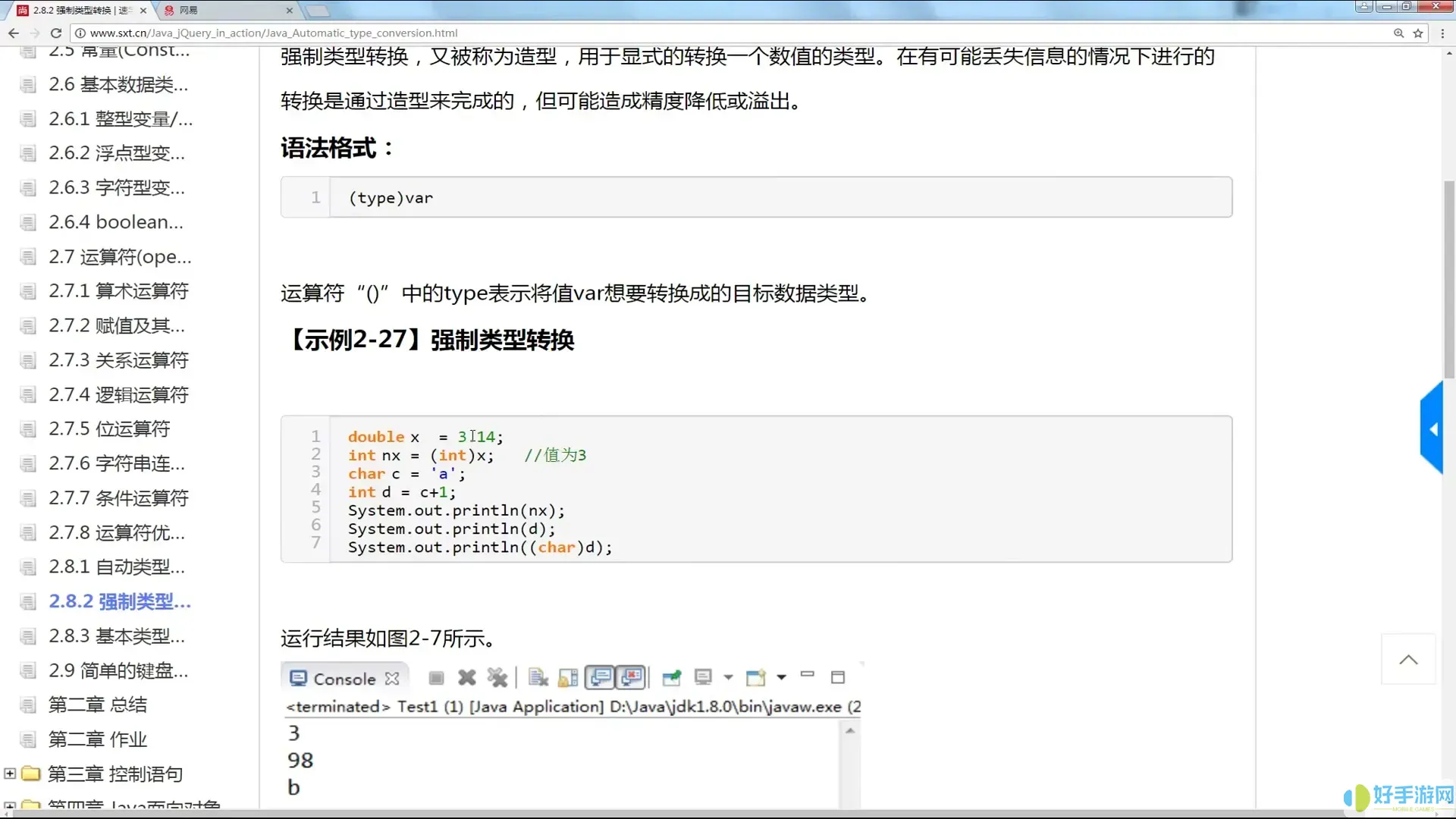Open 第二章 作业 page
1456x819 pixels.
coord(98,739)
